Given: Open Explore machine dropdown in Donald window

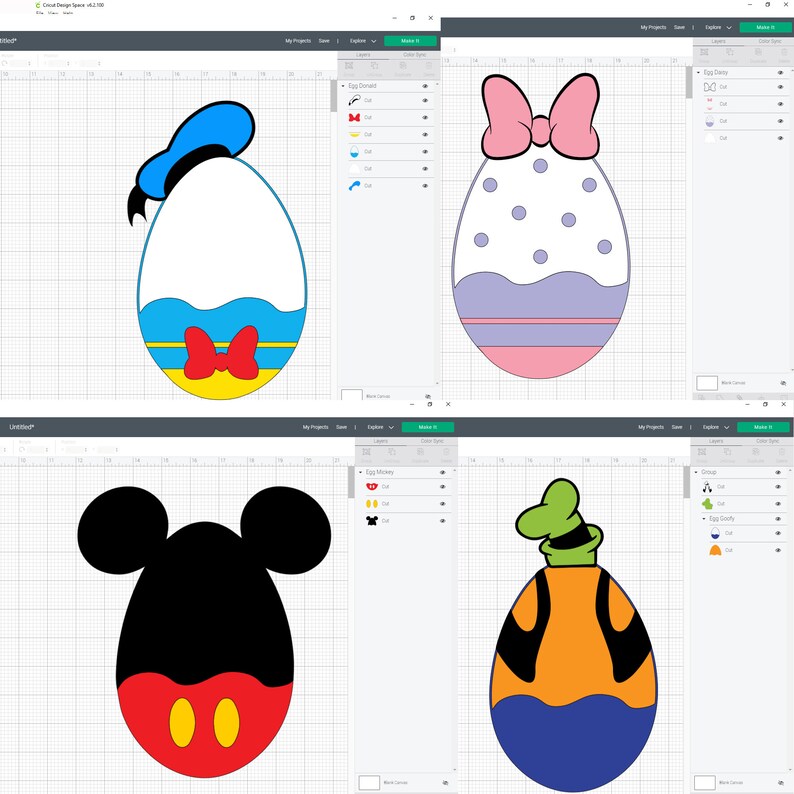Looking at the screenshot, I should (363, 41).
